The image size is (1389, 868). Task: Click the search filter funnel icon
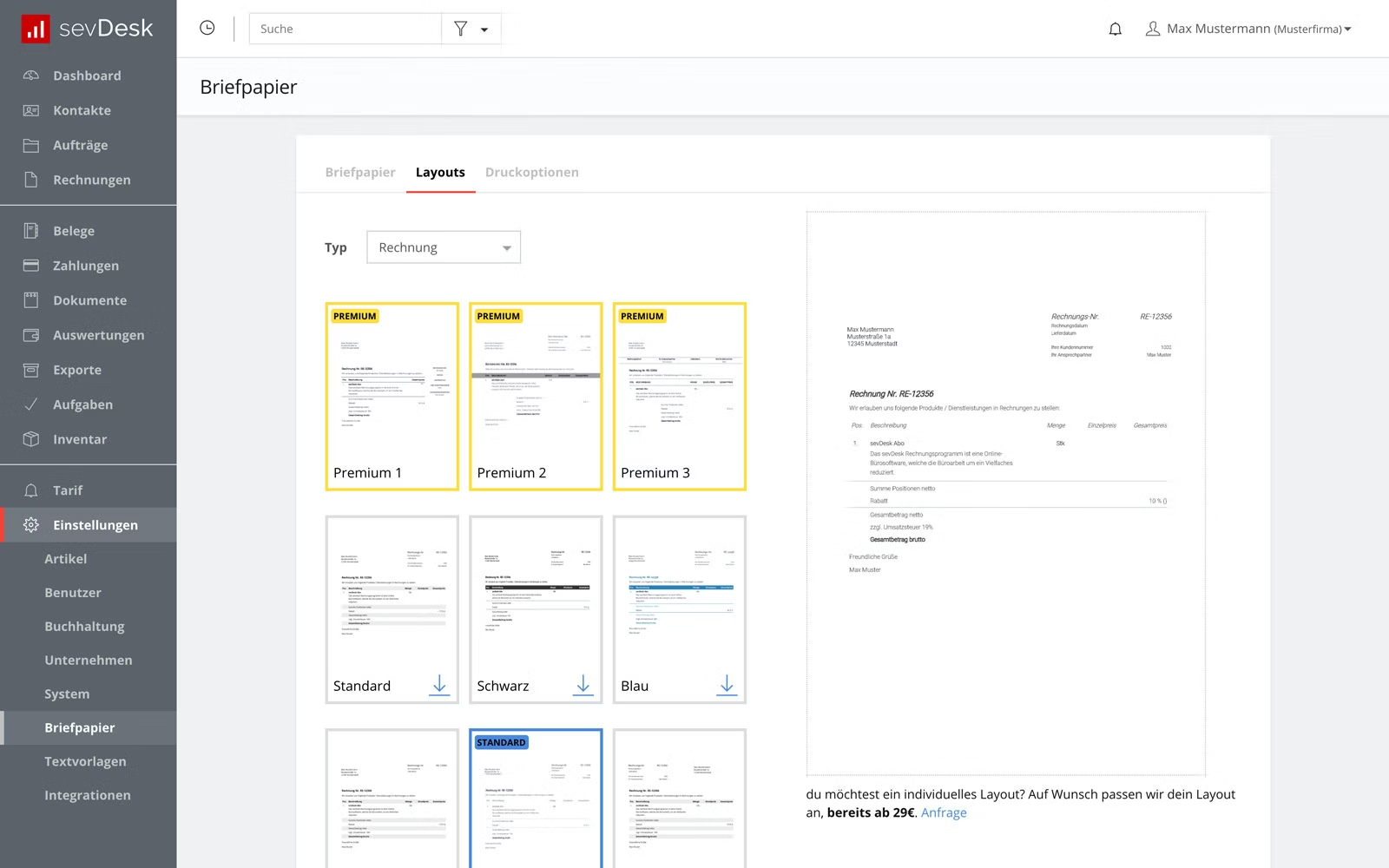(461, 30)
